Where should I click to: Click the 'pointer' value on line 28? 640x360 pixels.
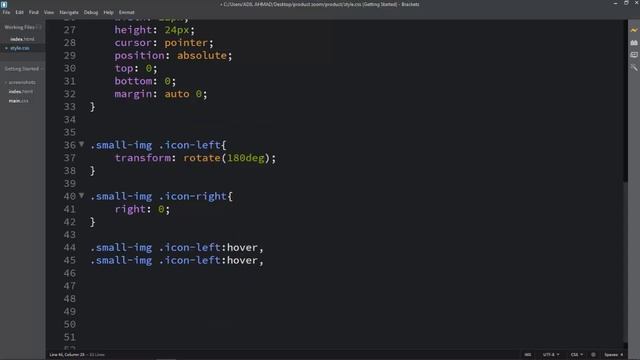click(186, 42)
